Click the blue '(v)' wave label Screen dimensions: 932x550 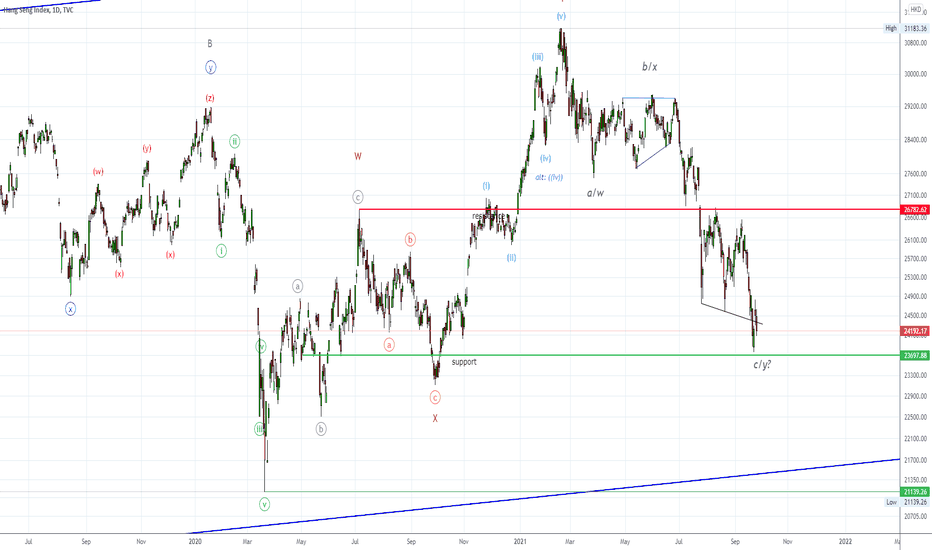pos(561,16)
